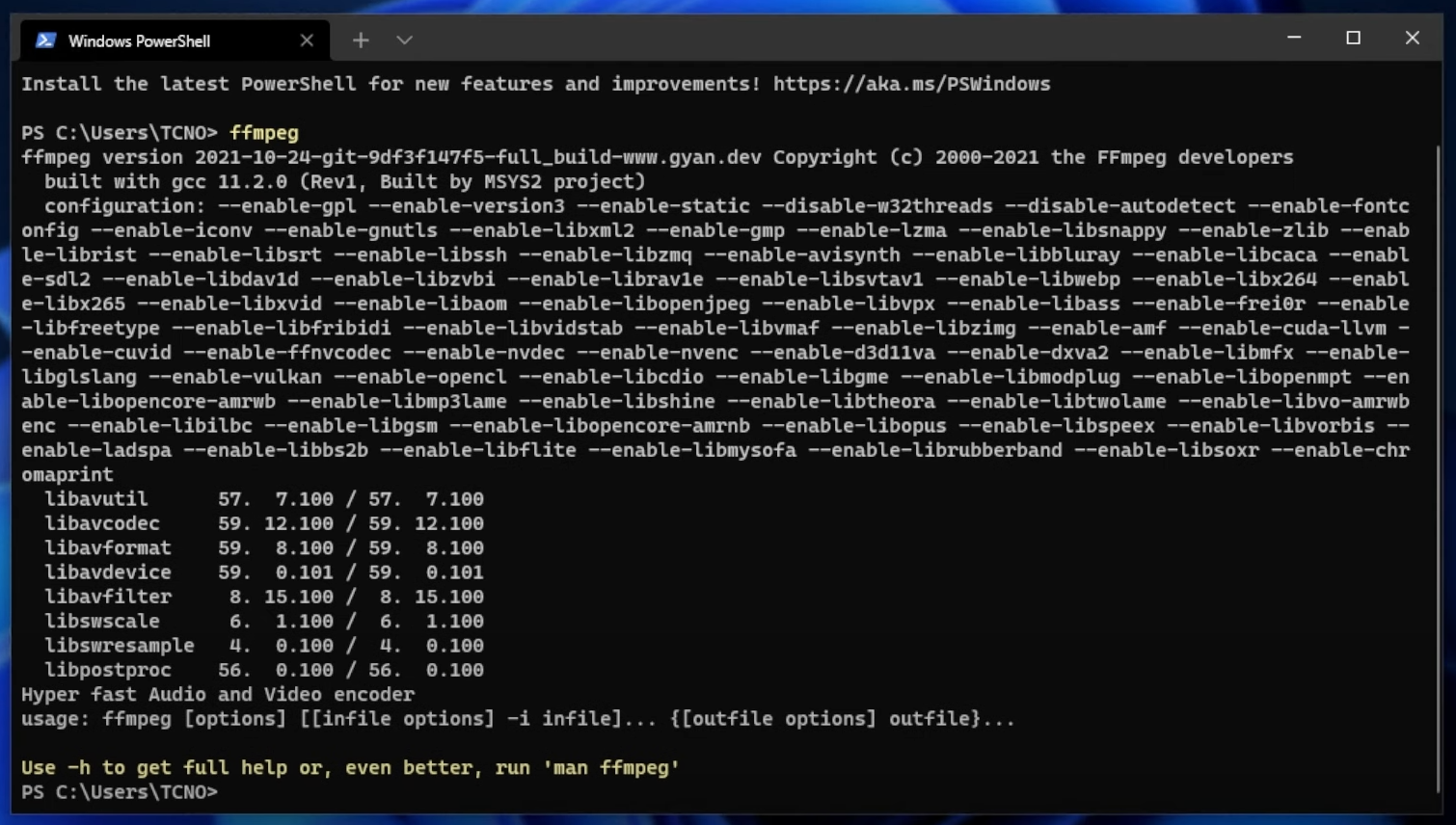Minimize the terminal window

(1294, 38)
